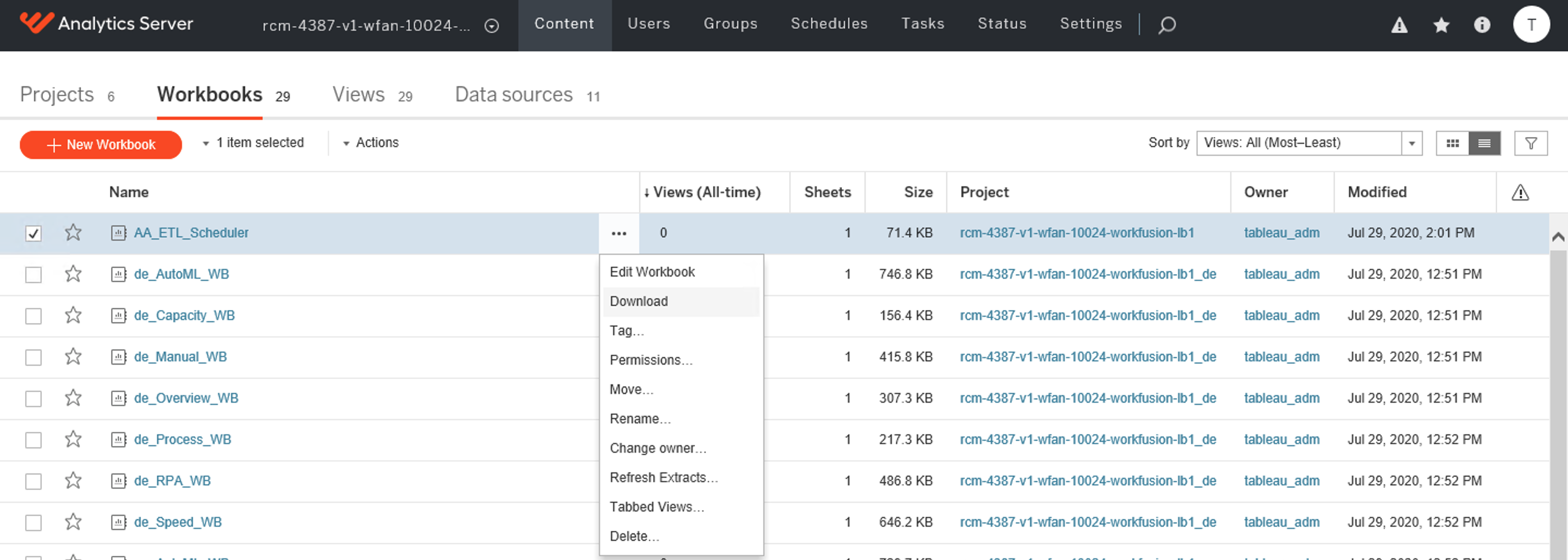Open the user avatar T menu
This screenshot has width=1568, height=560.
(1532, 24)
